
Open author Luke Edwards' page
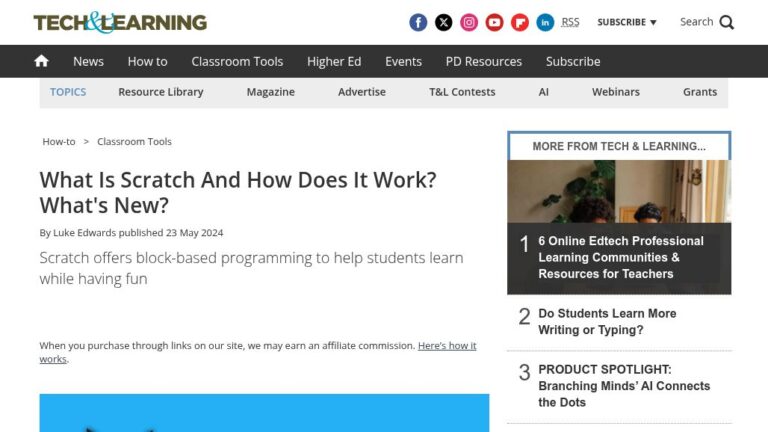click(x=84, y=233)
